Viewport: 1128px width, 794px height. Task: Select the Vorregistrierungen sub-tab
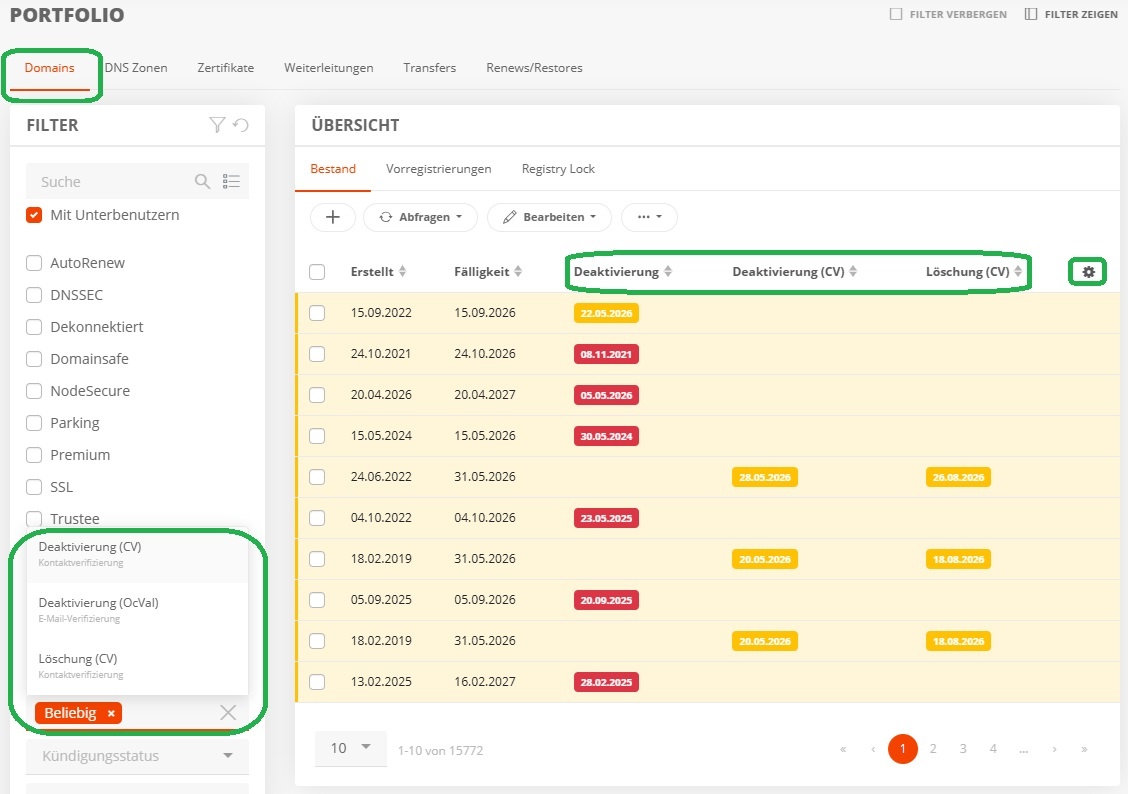(x=439, y=169)
